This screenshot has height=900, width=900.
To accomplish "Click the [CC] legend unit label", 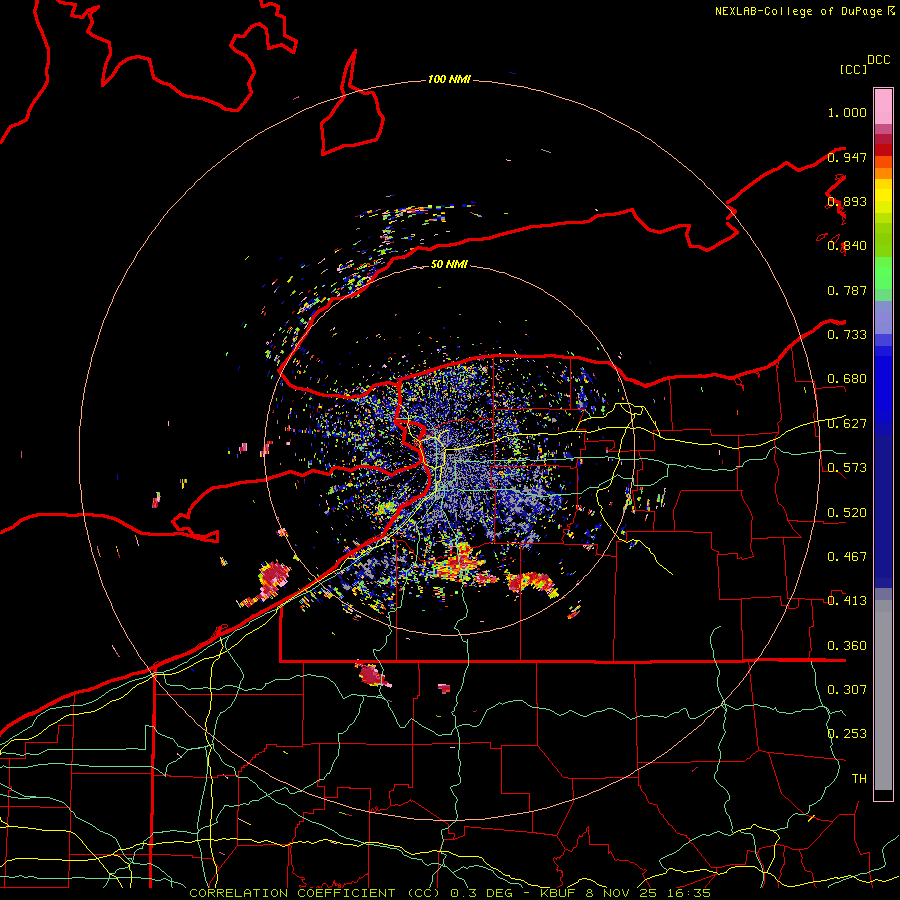I will tap(854, 69).
